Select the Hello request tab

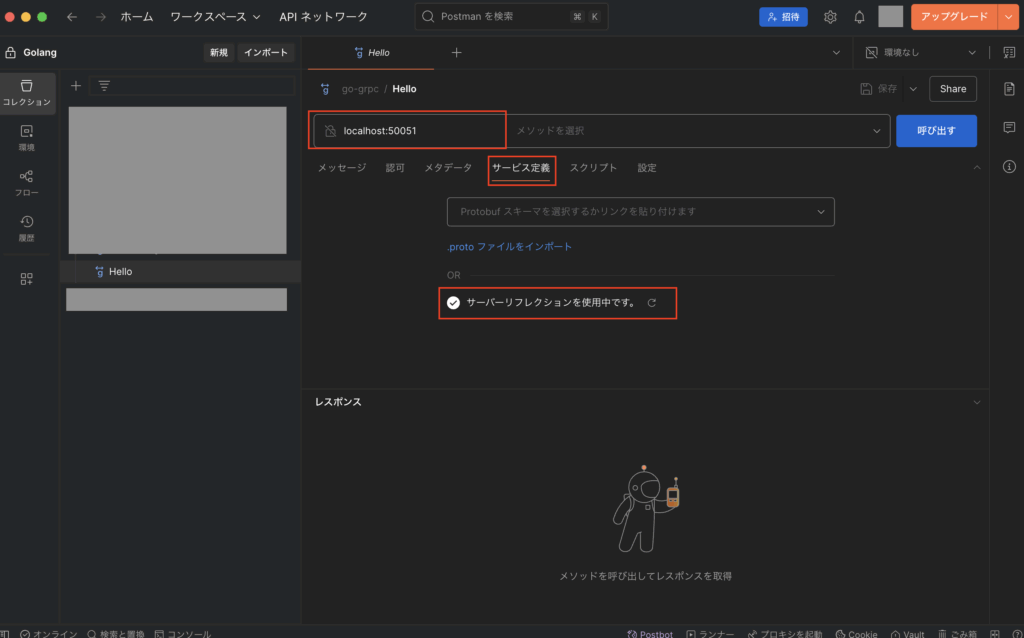371,52
